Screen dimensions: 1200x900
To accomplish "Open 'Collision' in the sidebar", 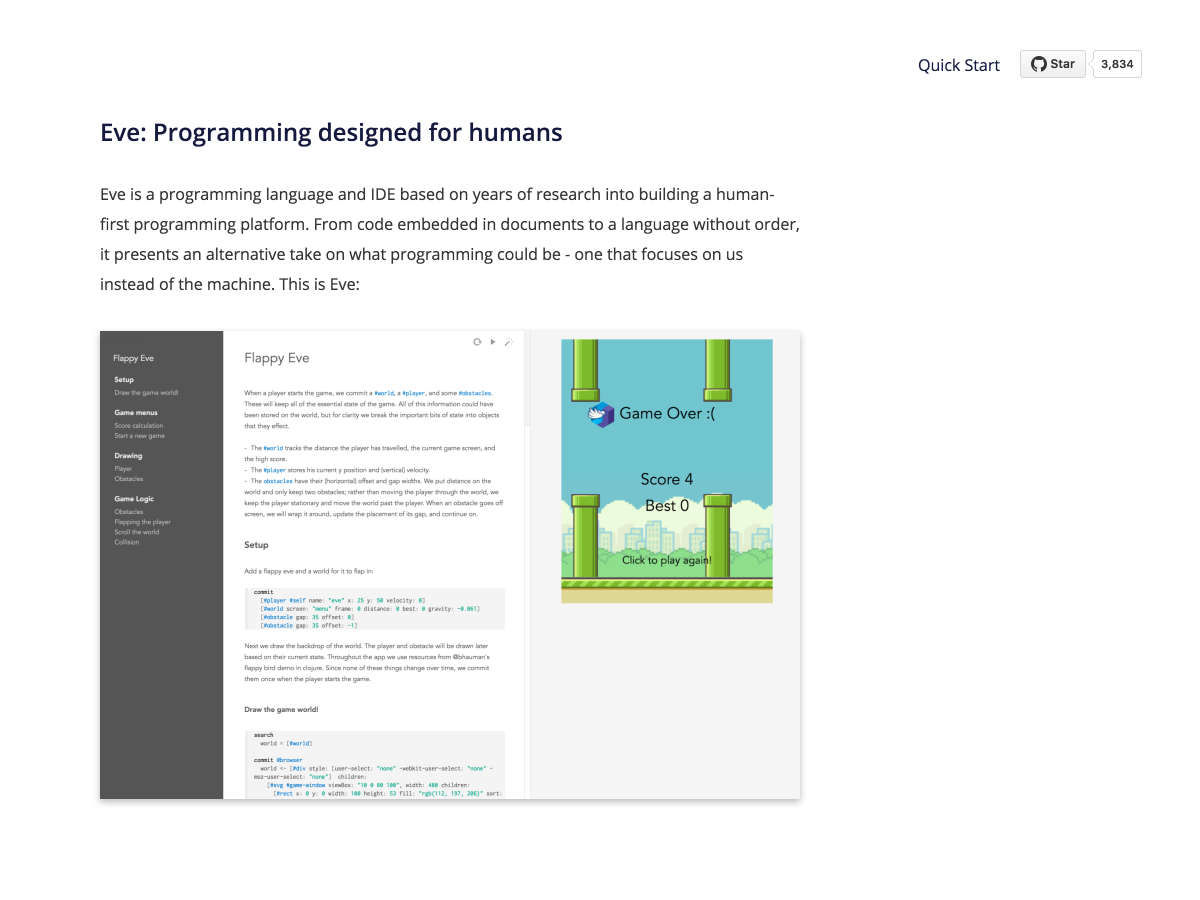I will (126, 542).
